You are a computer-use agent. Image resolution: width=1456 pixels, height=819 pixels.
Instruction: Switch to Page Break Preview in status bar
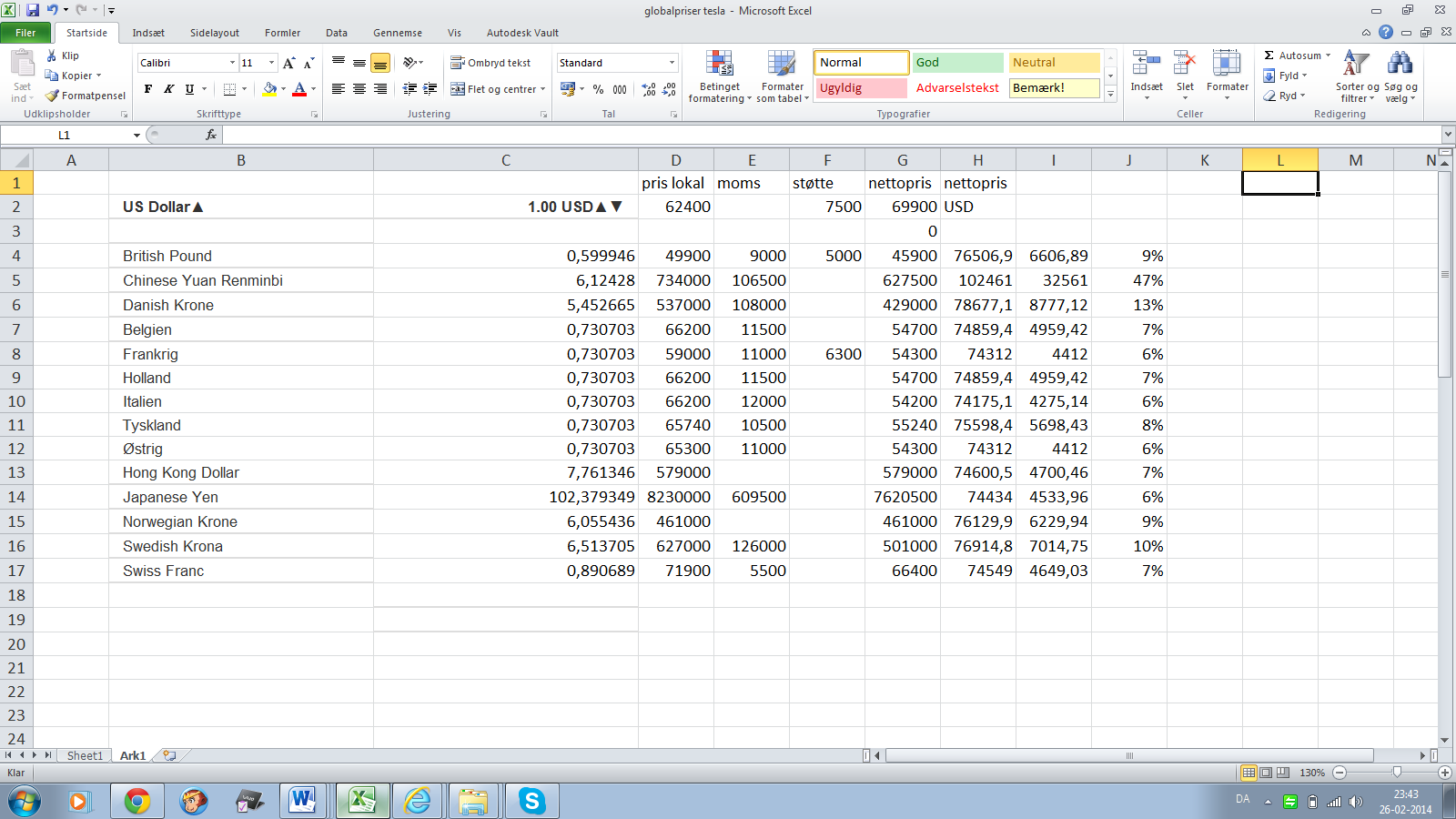coord(1283,773)
